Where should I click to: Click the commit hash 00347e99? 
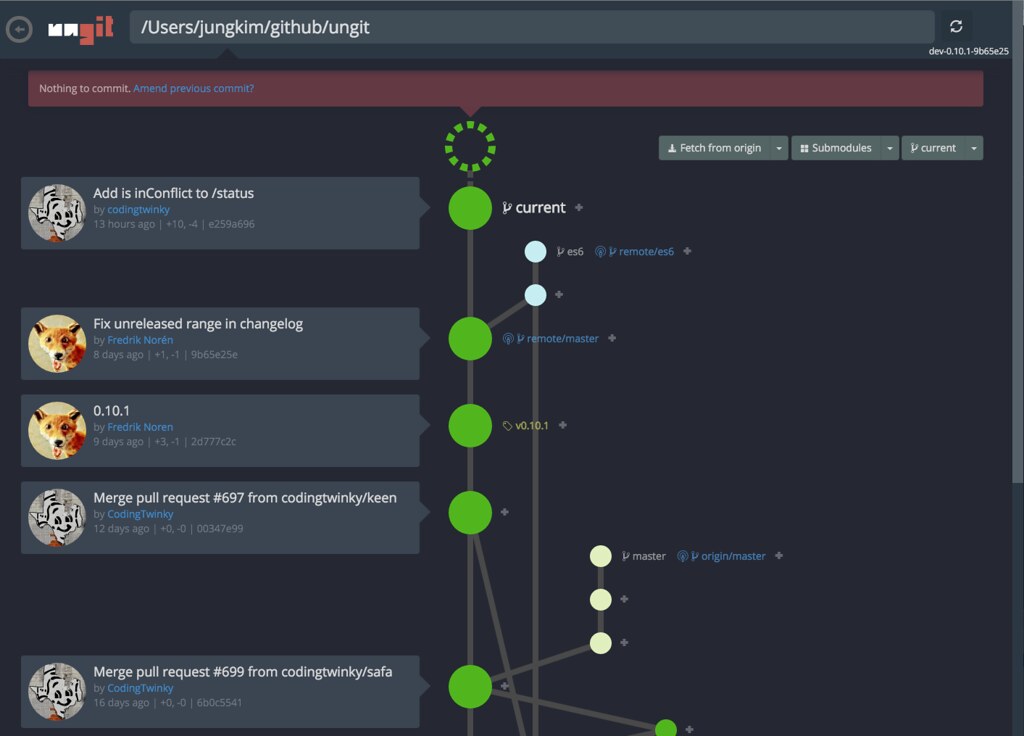point(219,528)
